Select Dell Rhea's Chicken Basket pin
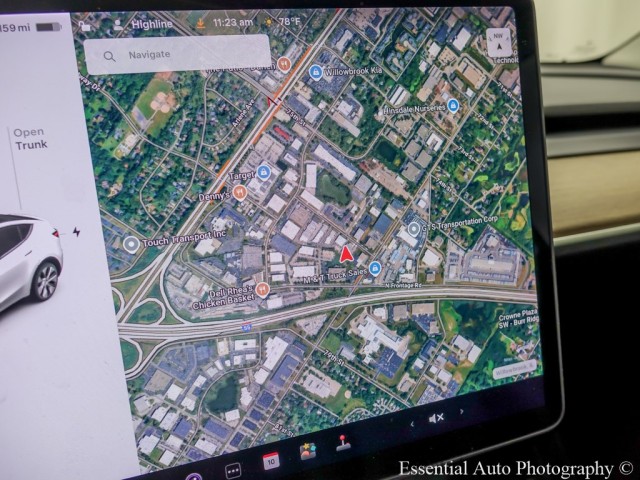640x480 pixels. (262, 290)
